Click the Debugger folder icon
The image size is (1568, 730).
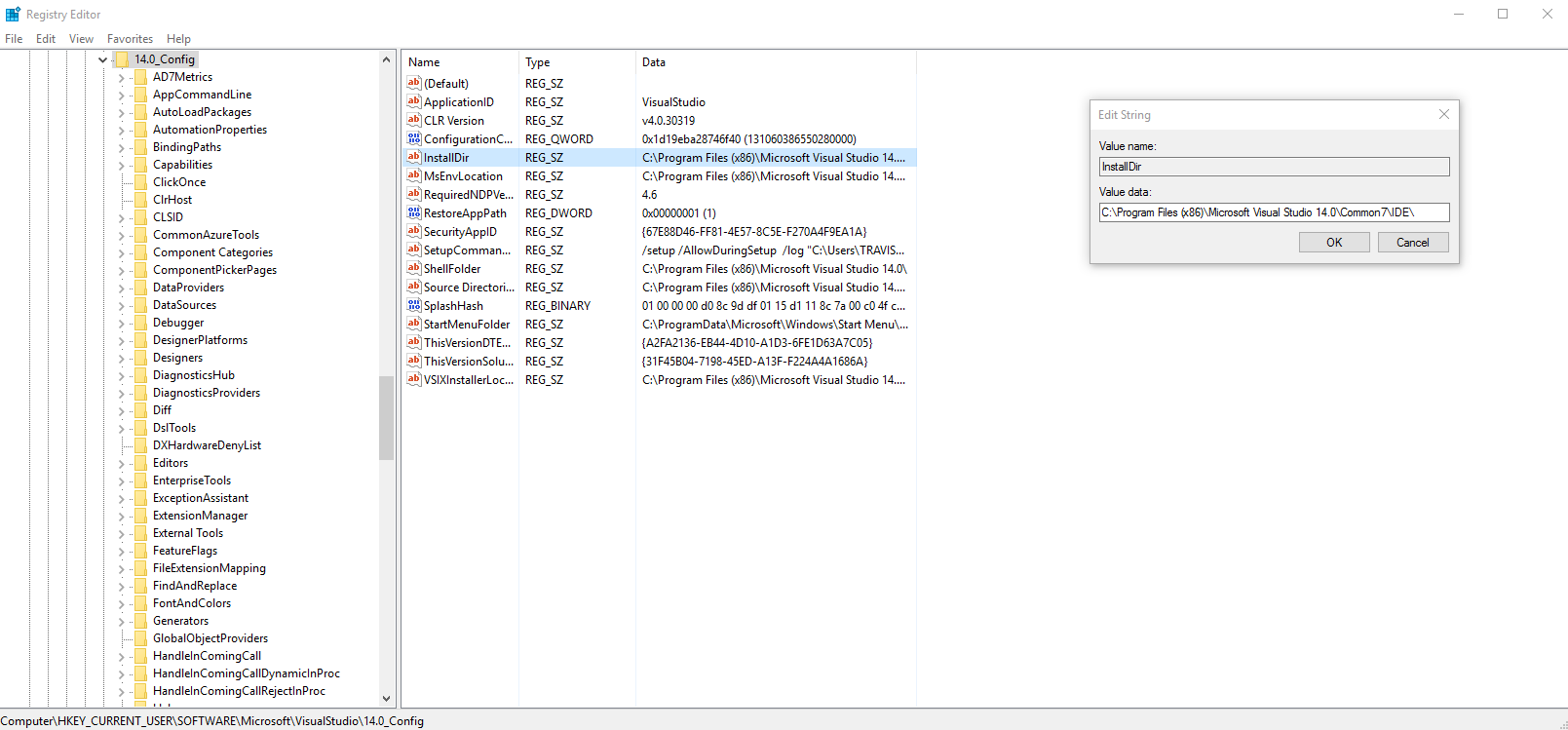140,323
